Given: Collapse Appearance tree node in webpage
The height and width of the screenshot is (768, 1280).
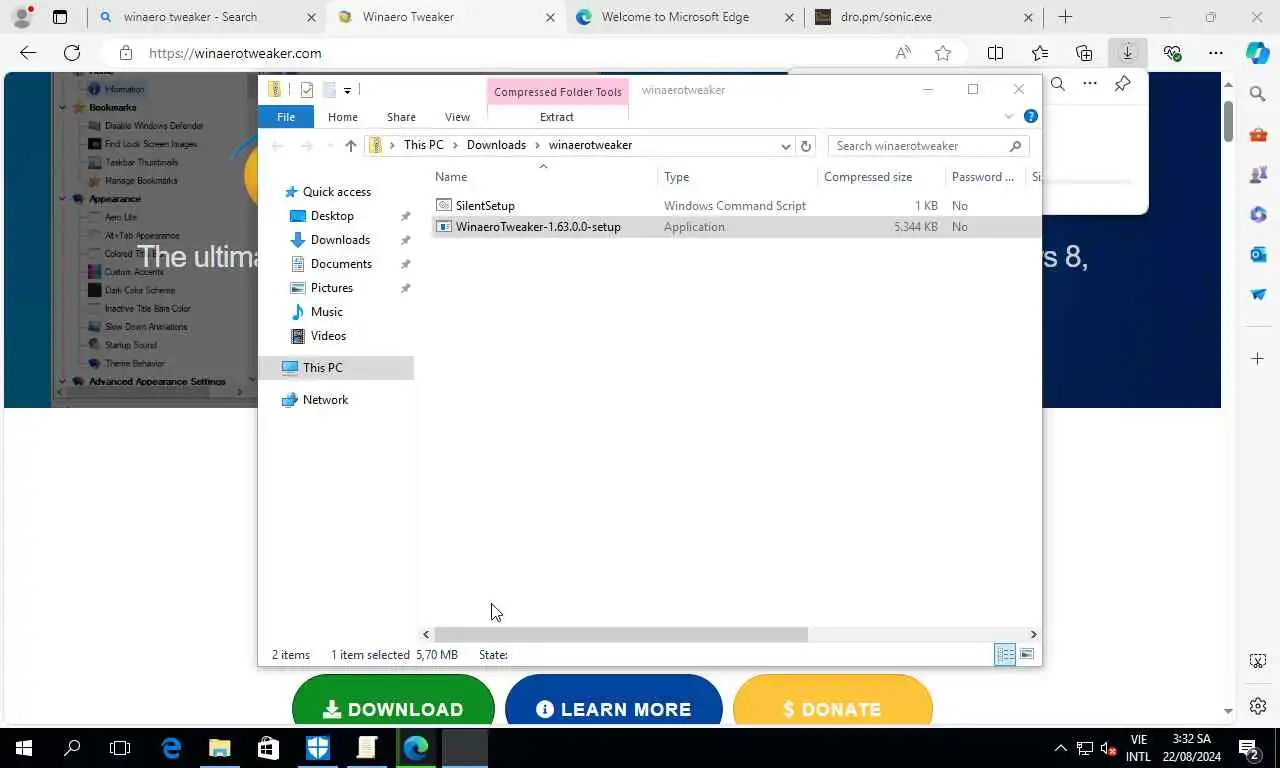Looking at the screenshot, I should click(x=62, y=198).
